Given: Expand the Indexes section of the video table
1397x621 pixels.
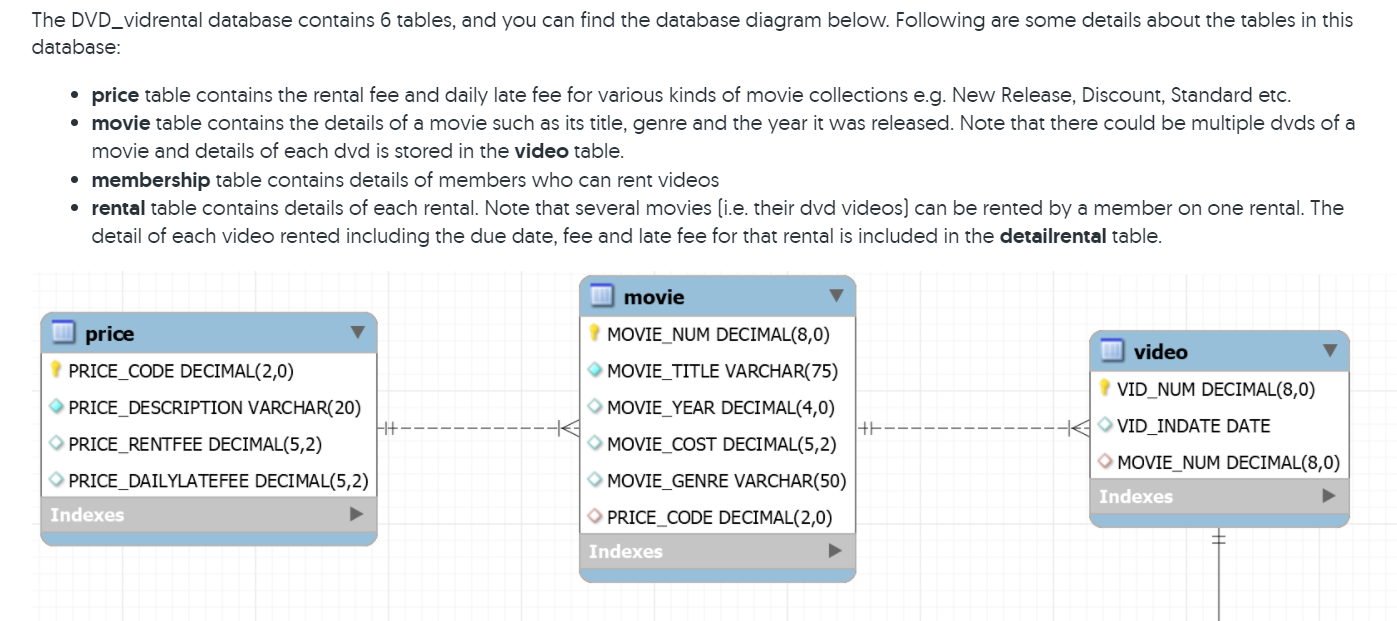Looking at the screenshot, I should [1328, 496].
